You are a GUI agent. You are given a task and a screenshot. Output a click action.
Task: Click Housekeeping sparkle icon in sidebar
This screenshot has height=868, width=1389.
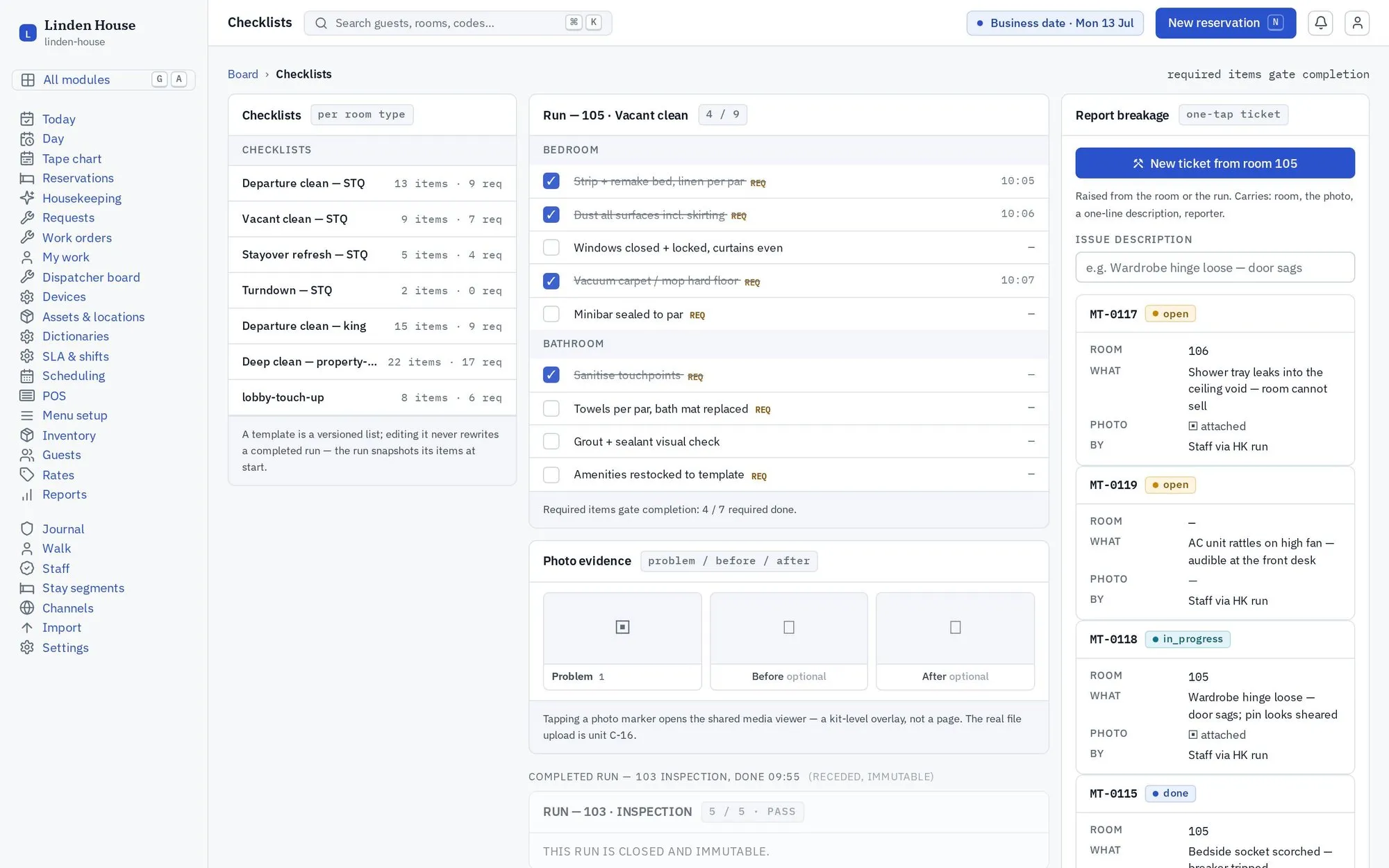point(27,198)
